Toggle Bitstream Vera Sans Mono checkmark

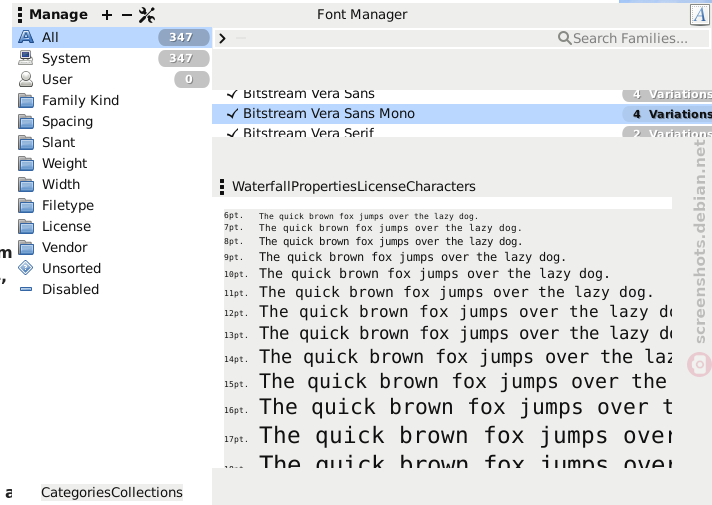coord(232,114)
